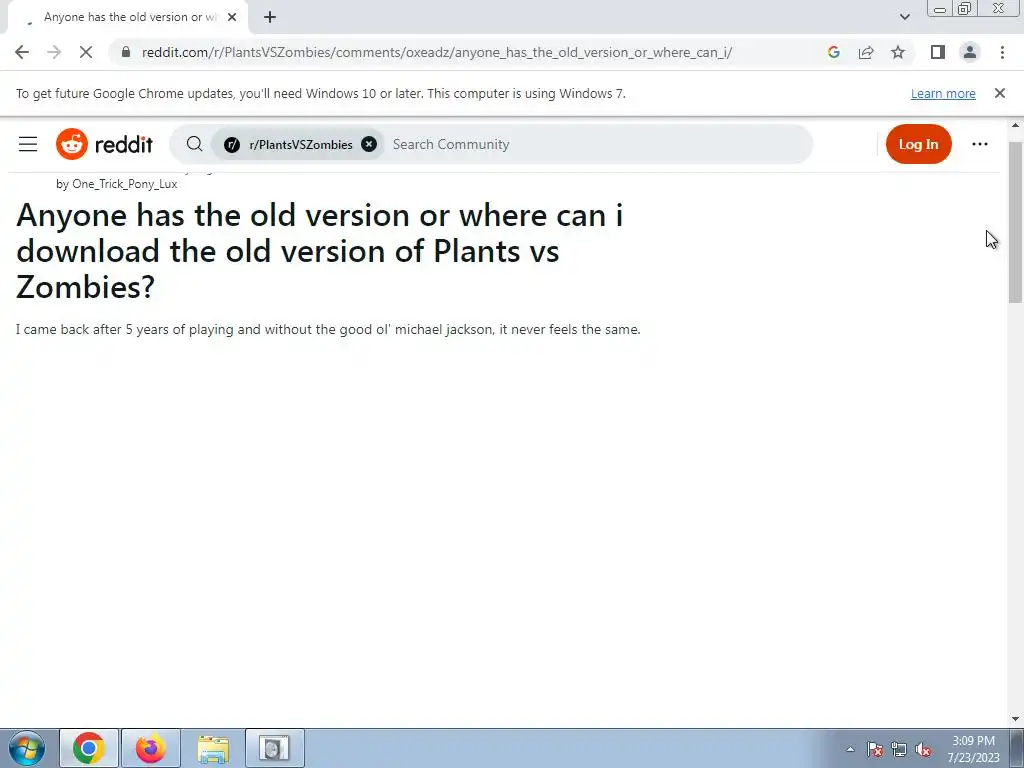Click the r/PlantsVSZombies community chip
The width and height of the screenshot is (1024, 768).
click(x=297, y=144)
